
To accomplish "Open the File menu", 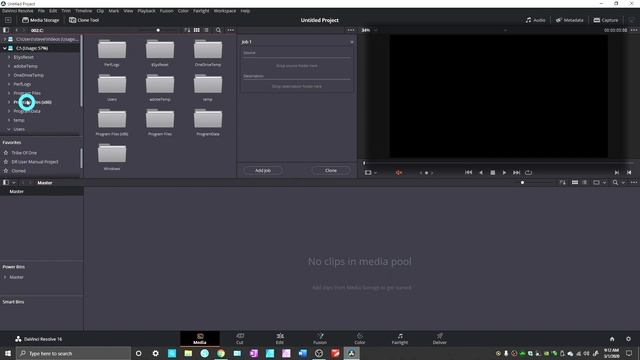I will pyautogui.click(x=41, y=11).
